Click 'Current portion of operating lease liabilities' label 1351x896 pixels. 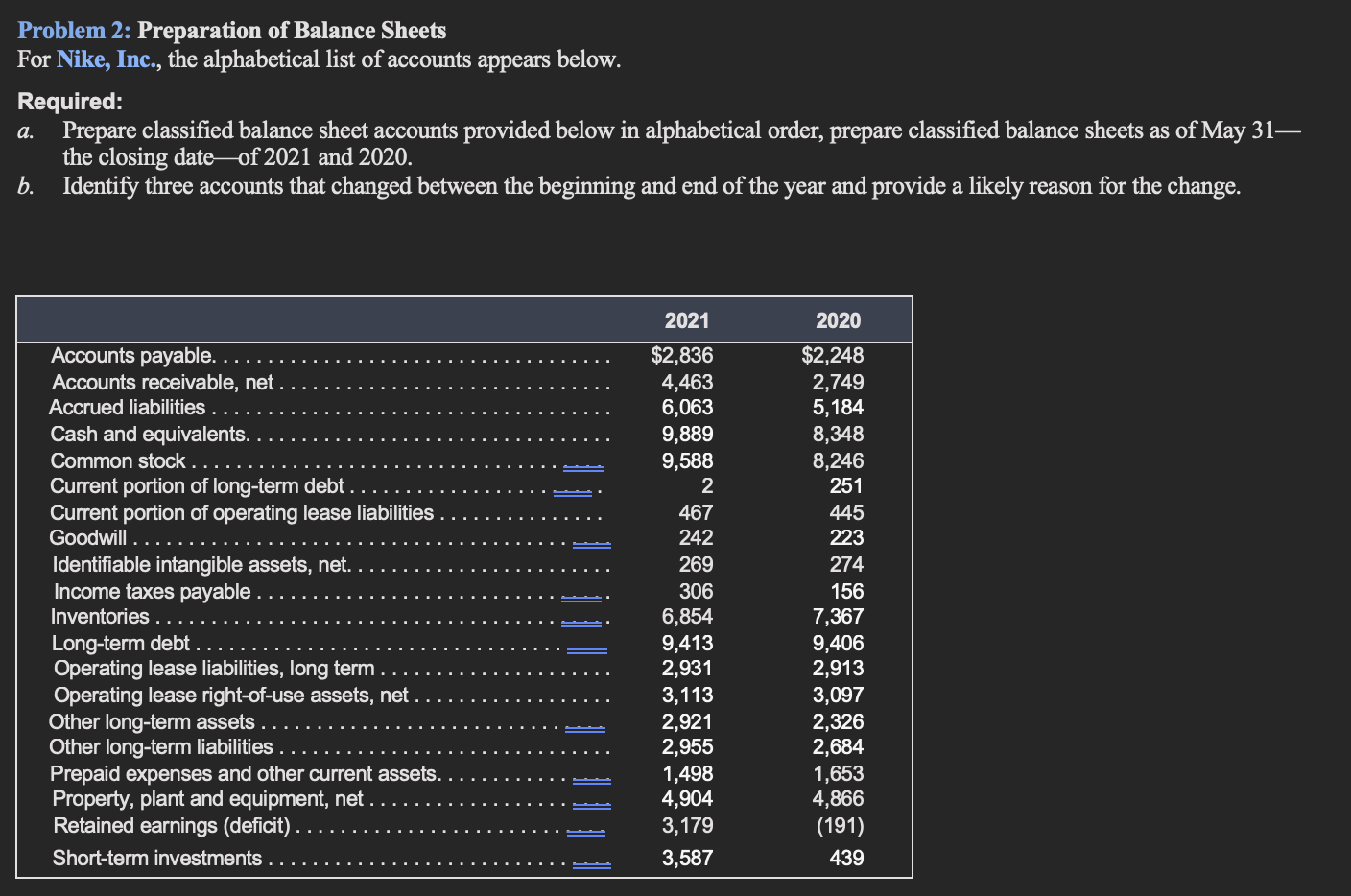coord(242,513)
